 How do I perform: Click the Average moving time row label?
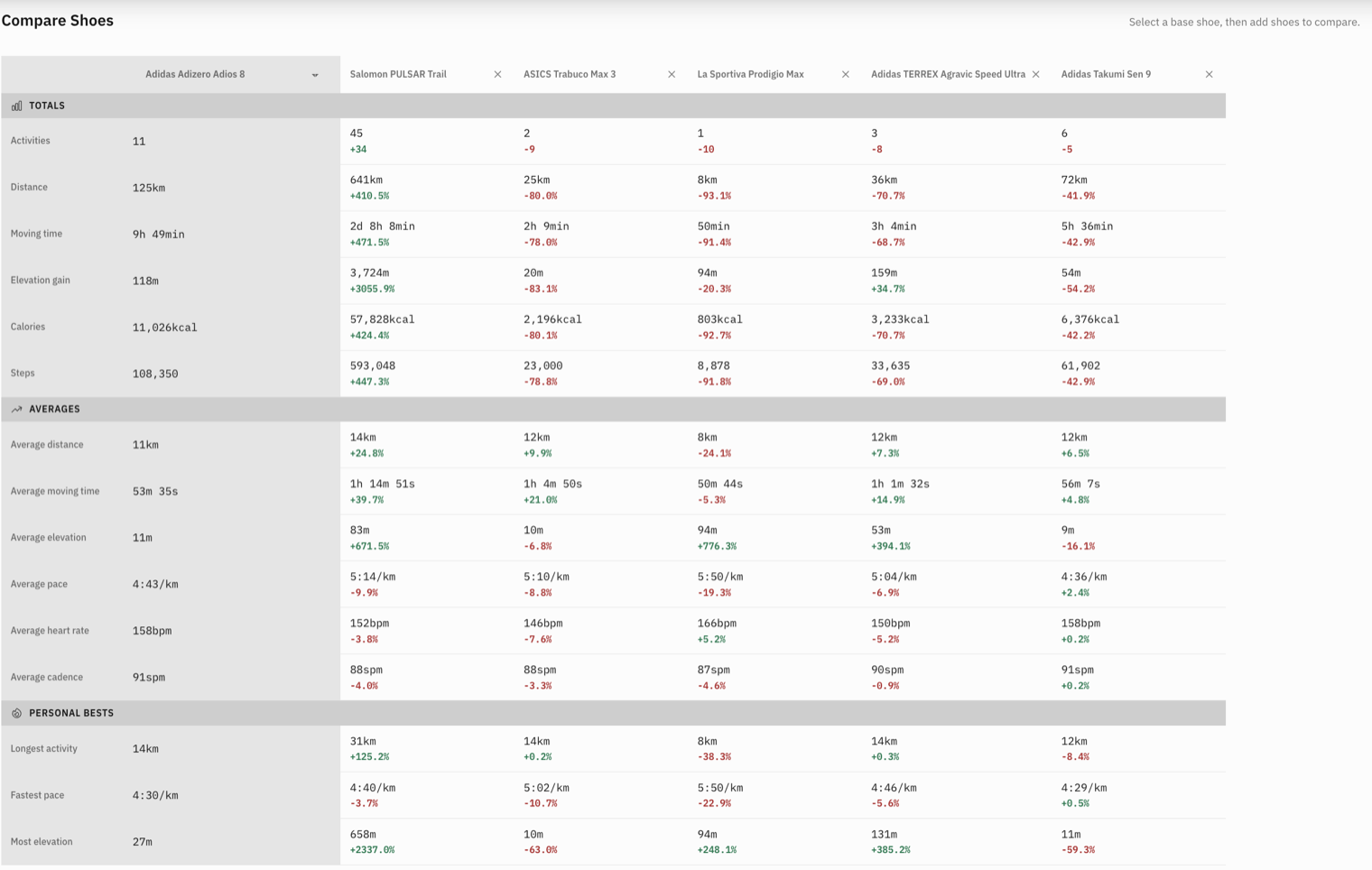(x=55, y=491)
